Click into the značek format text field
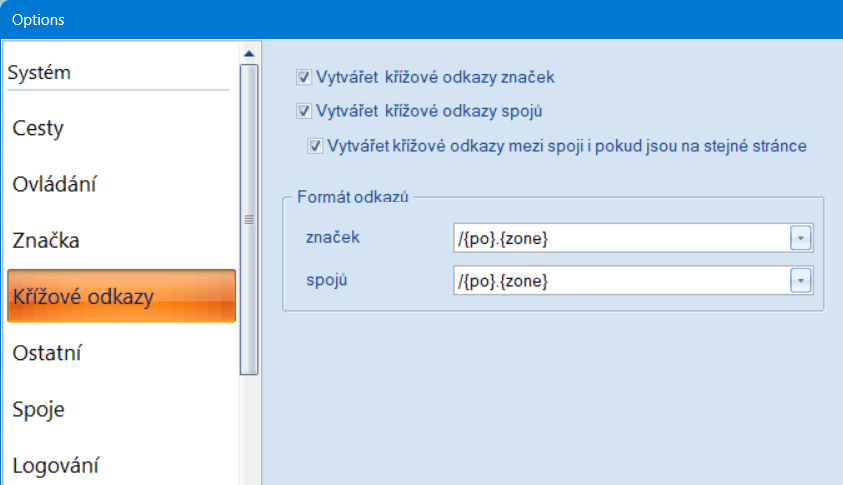Image resolution: width=843 pixels, height=485 pixels. (x=621, y=238)
